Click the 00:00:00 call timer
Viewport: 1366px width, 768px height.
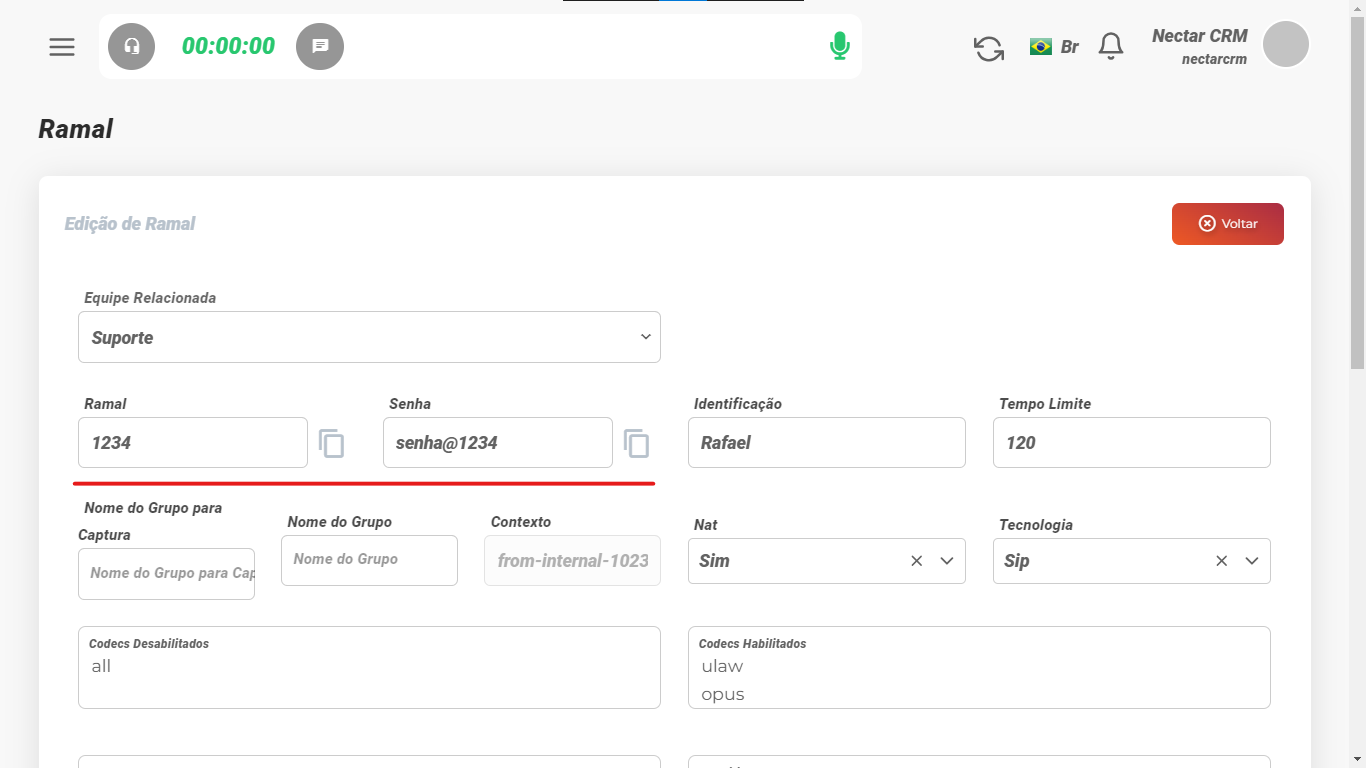(x=228, y=46)
